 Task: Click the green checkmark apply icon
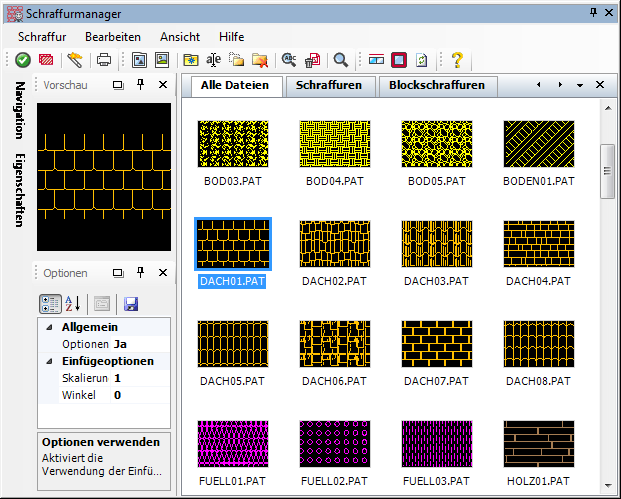[23, 60]
